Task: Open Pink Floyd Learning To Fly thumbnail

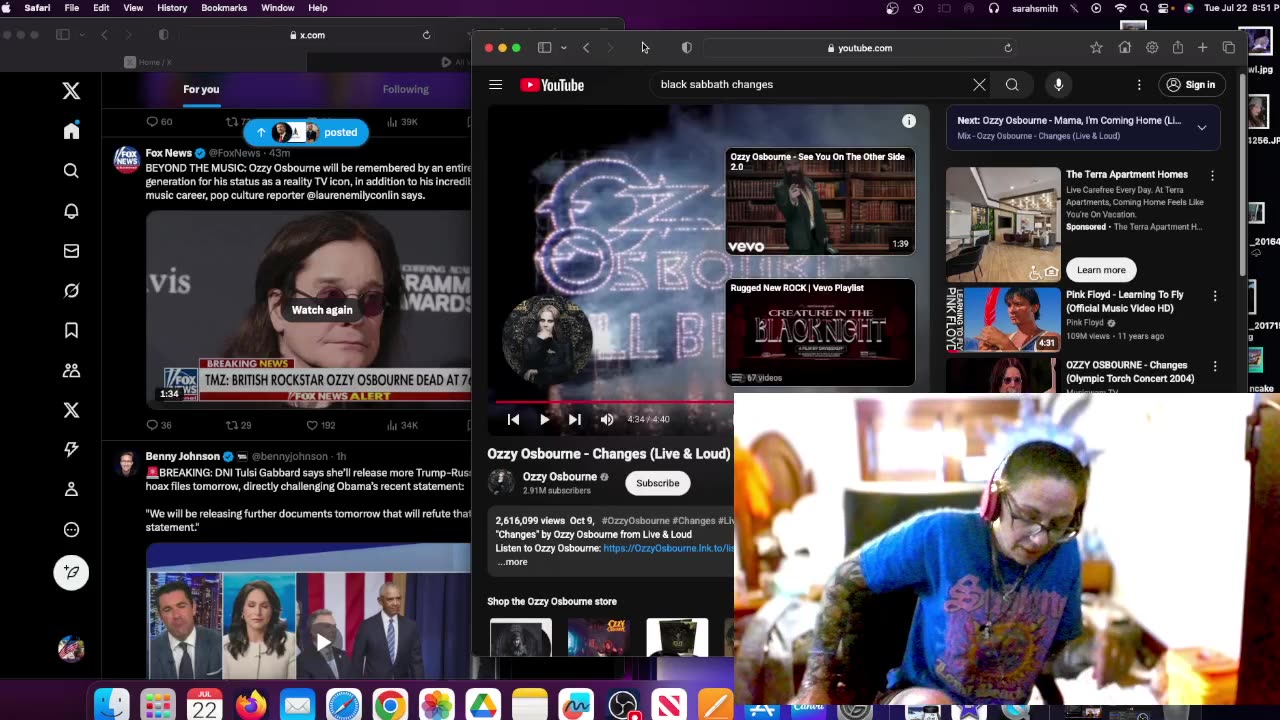Action: 1003,320
